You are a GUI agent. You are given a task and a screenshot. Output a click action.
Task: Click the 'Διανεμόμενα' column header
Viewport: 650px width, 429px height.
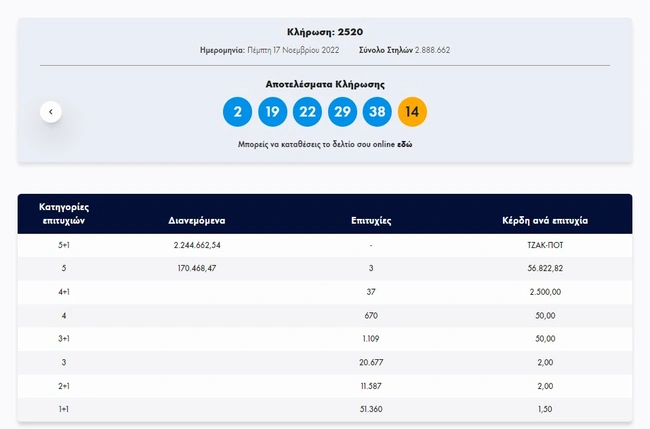(x=195, y=219)
